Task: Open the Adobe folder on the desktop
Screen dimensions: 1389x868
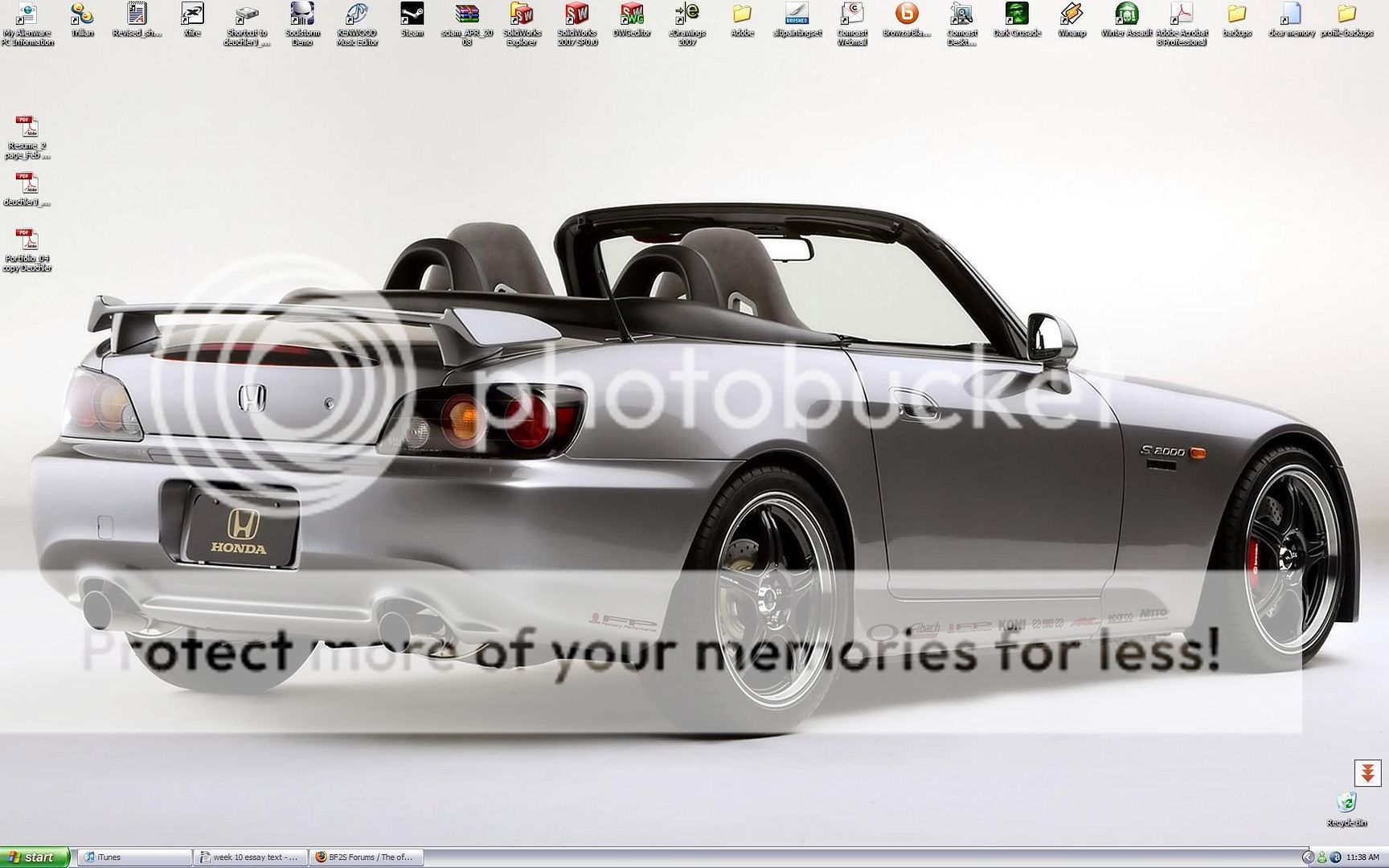Action: coord(742,20)
